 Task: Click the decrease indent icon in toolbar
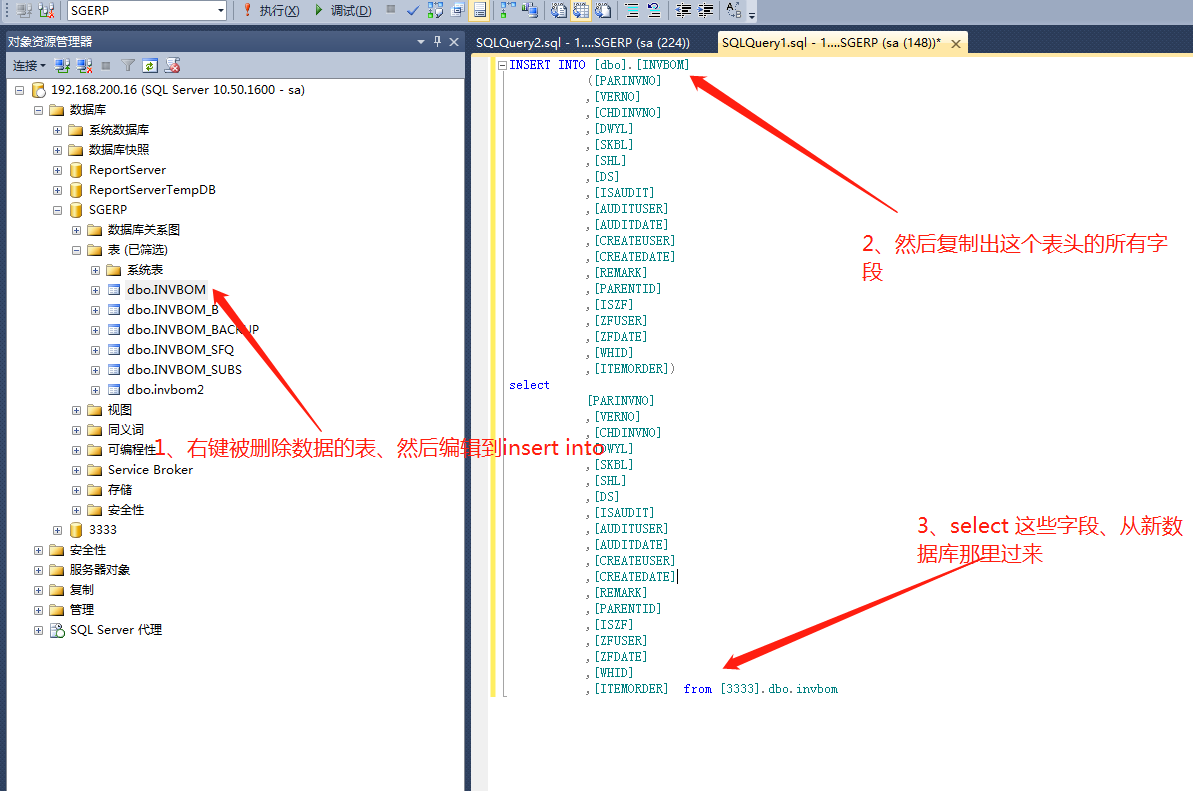click(683, 11)
